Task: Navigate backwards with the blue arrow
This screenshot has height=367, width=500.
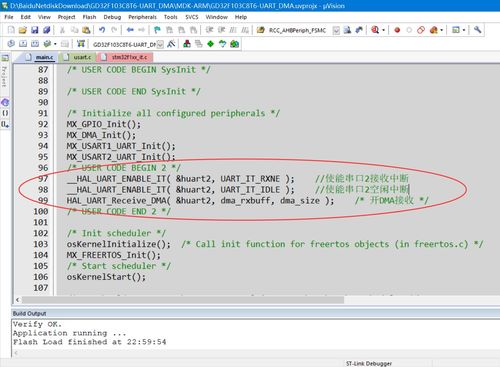Action: (130, 30)
